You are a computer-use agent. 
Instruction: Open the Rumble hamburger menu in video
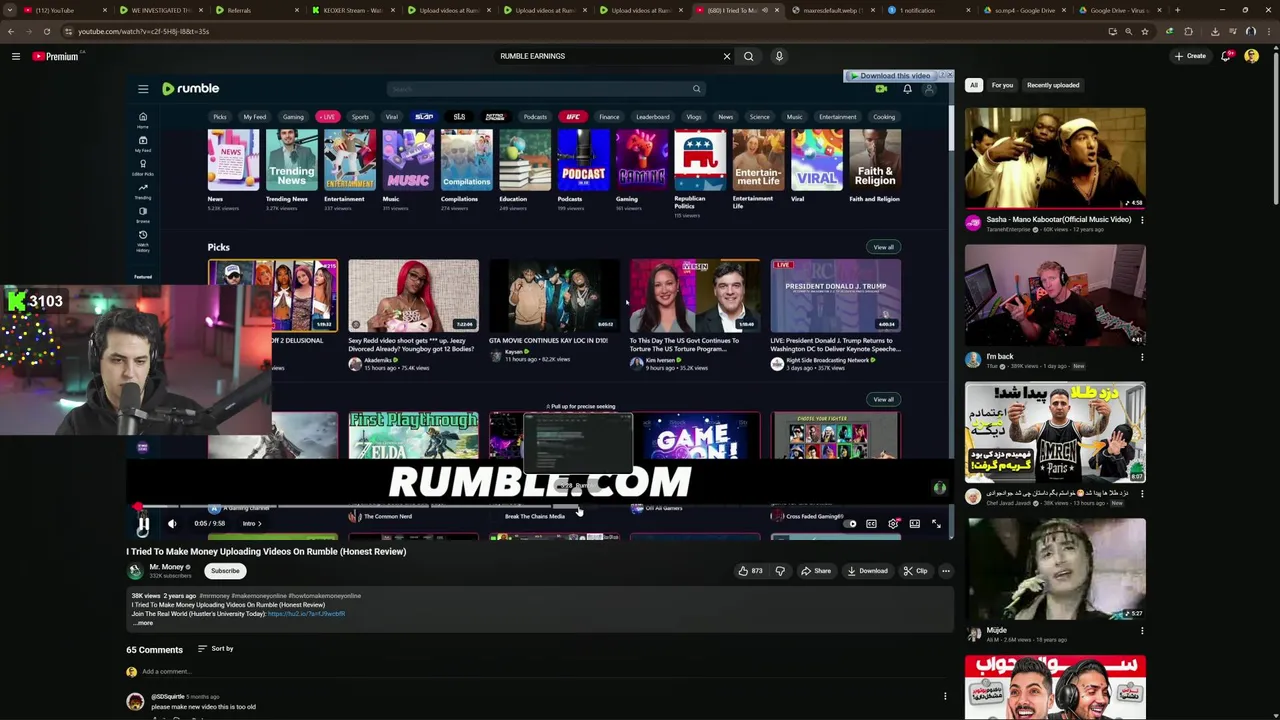click(143, 89)
